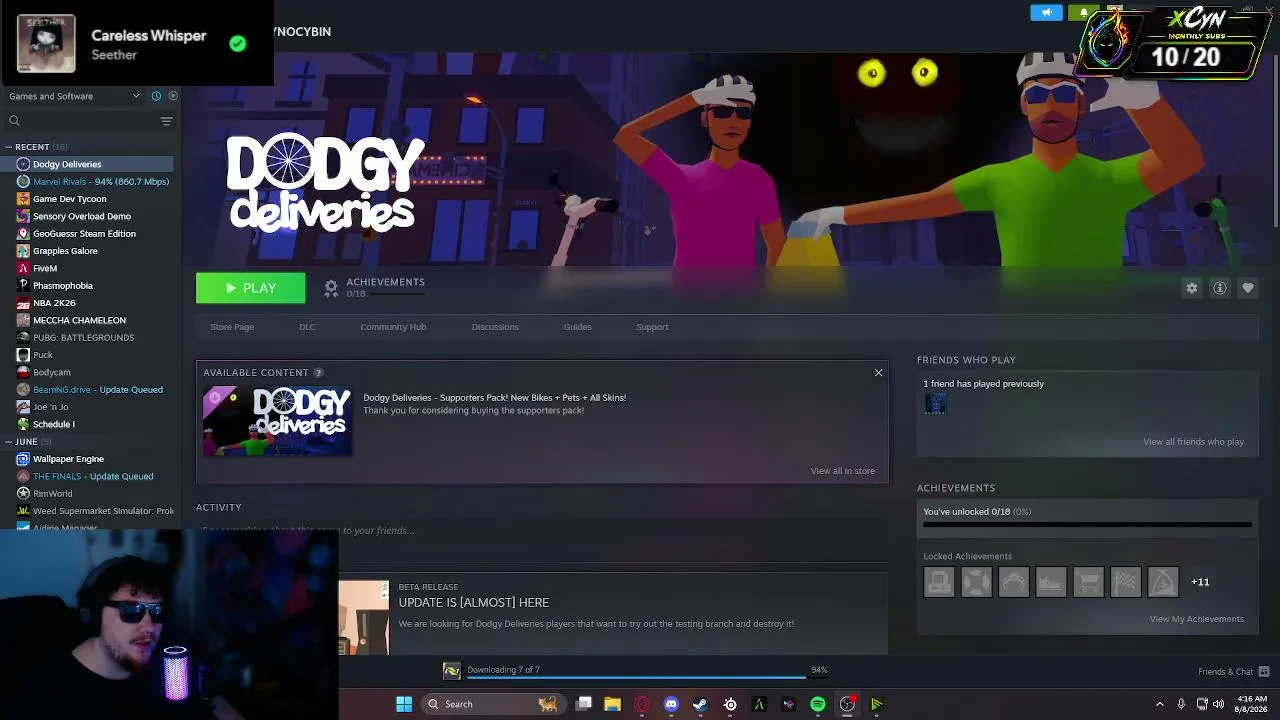Click the first locked achievement icon
The image size is (1280, 720).
(939, 582)
